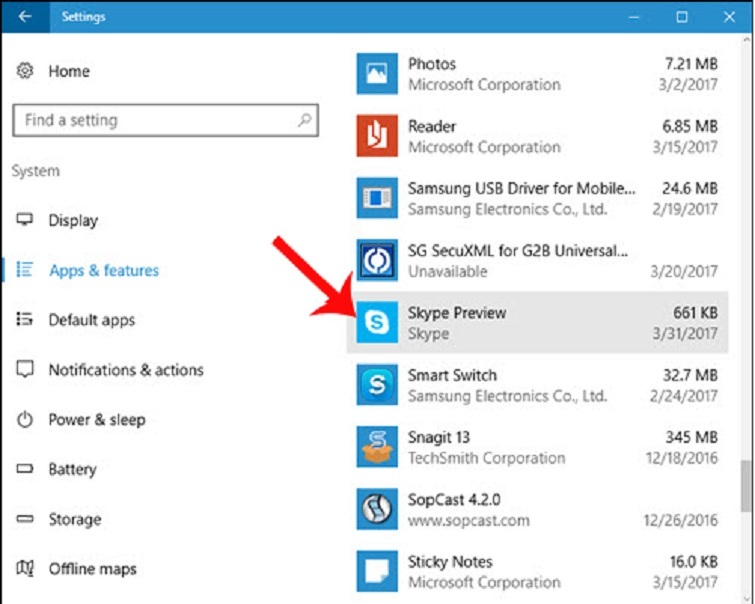Go back using the back arrow
Viewport: 755px width, 604px height.
24,17
